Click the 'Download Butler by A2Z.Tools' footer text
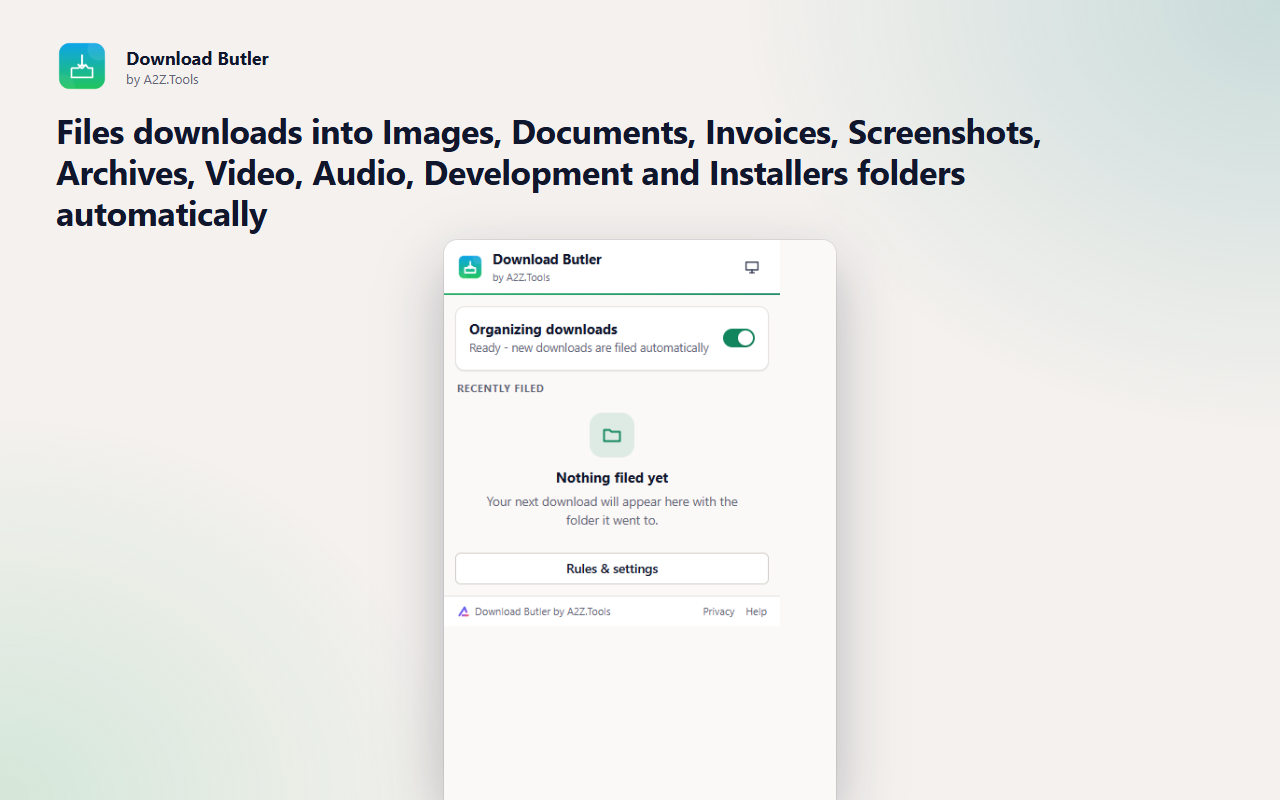Screen dimensions: 1280x800 tap(542, 612)
